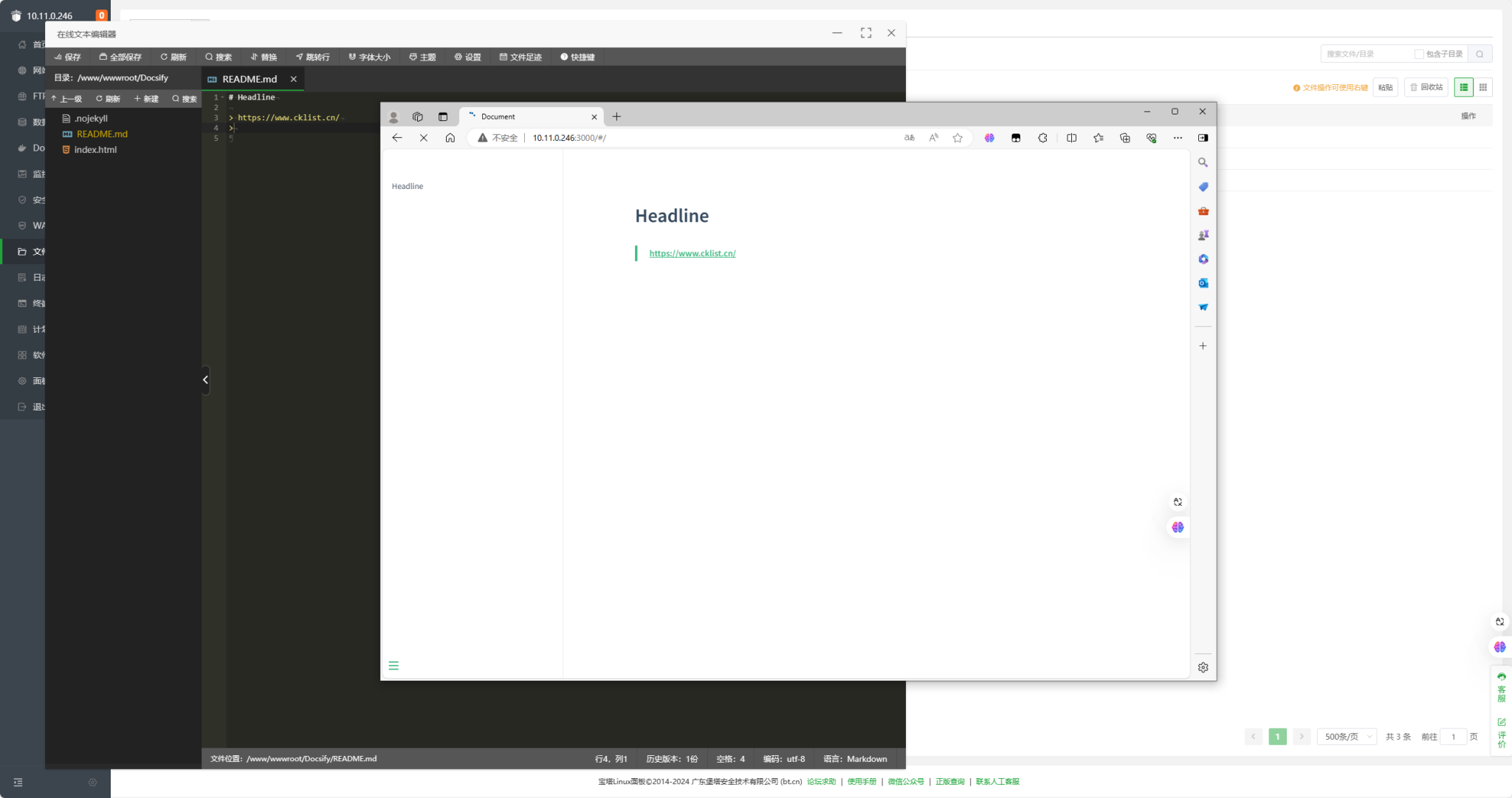1512x798 pixels.
Task: Open browser extensions puzzle icon
Action: click(1042, 138)
